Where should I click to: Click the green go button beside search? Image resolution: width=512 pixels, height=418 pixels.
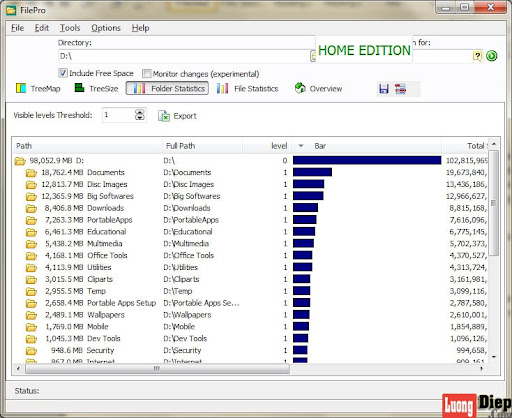[x=491, y=56]
